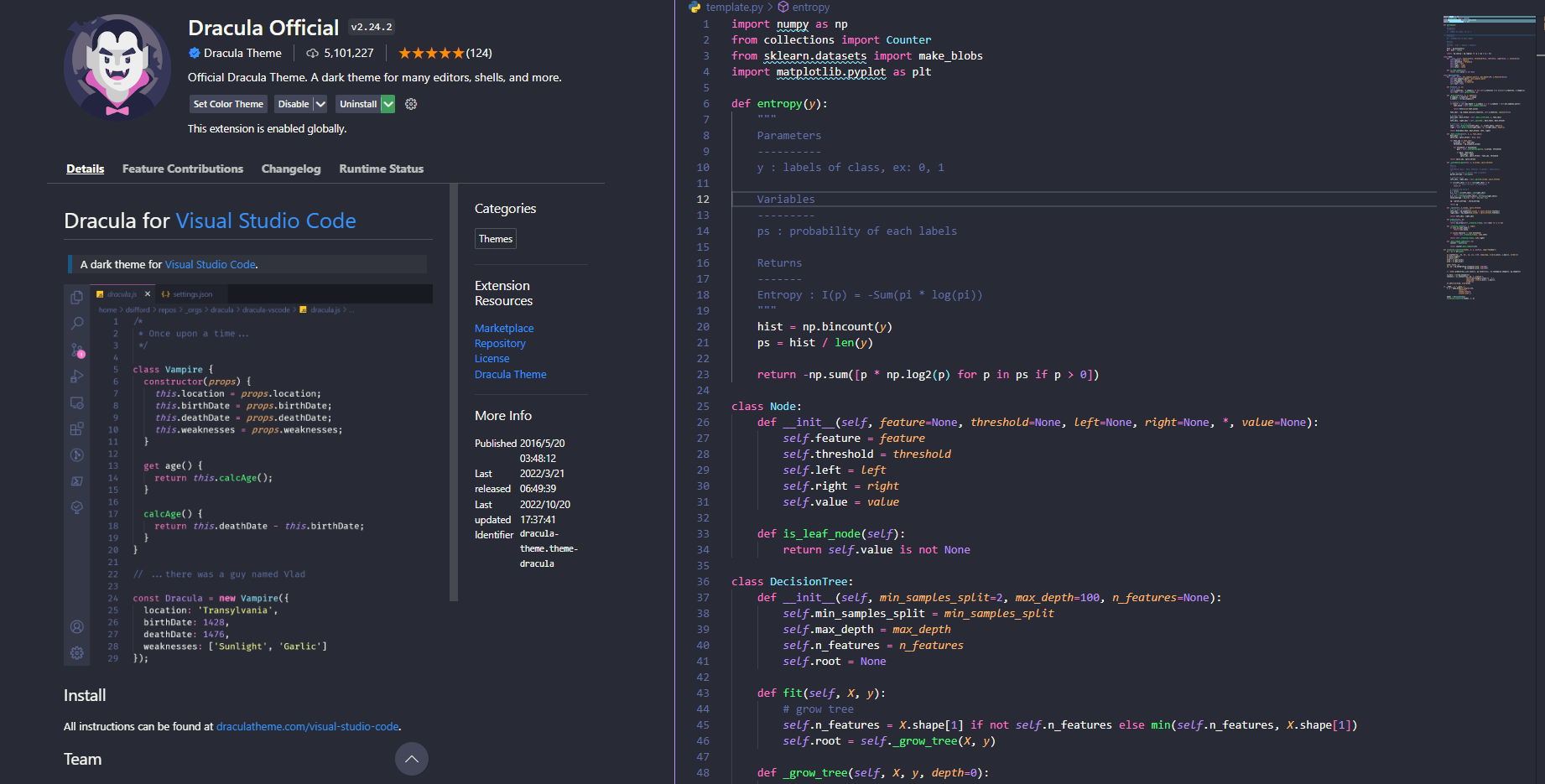
Task: Switch to the Runtime Status tab
Action: tap(382, 169)
